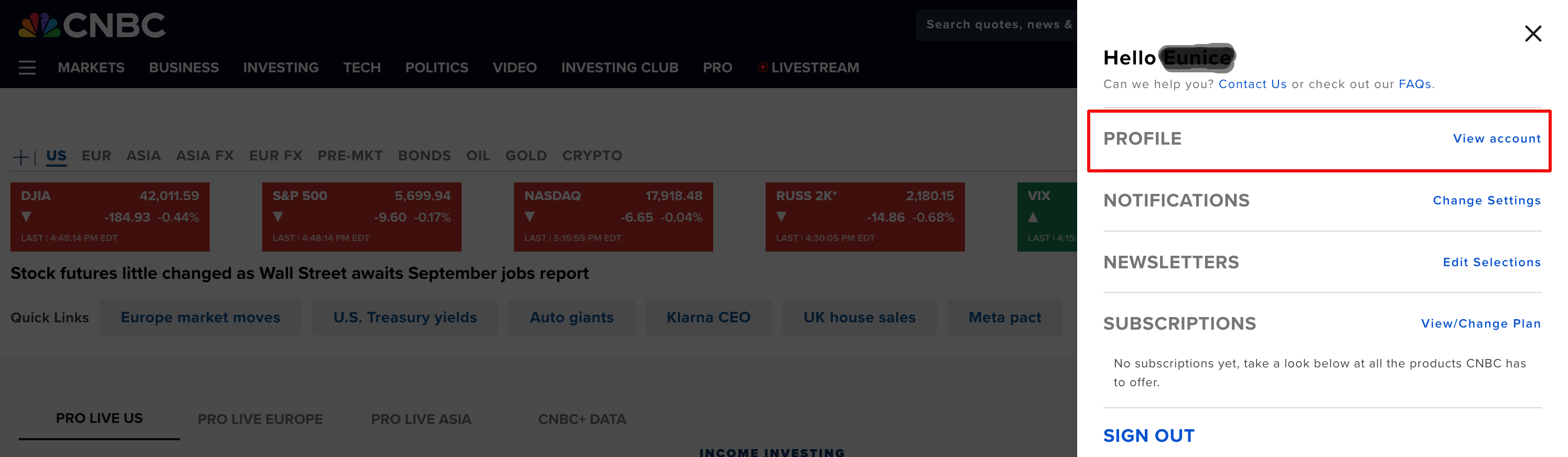Open the DJIA market card
This screenshot has height=457, width=1568.
tap(110, 216)
